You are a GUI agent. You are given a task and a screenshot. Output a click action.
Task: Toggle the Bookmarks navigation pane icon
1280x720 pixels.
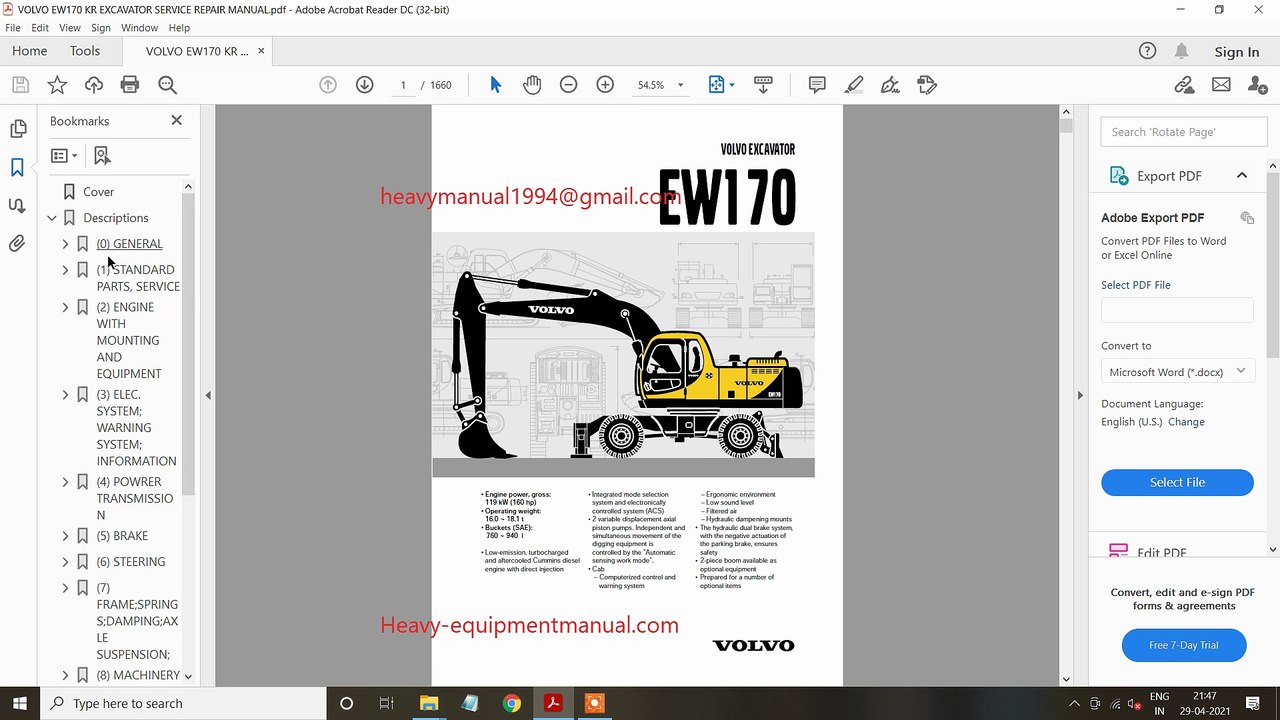18,167
